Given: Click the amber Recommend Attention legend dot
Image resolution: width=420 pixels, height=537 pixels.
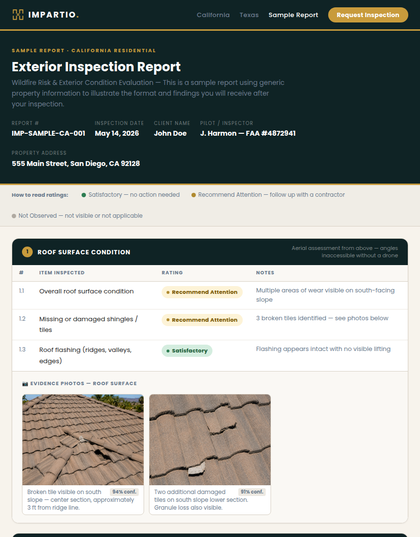Looking at the screenshot, I should [x=194, y=195].
